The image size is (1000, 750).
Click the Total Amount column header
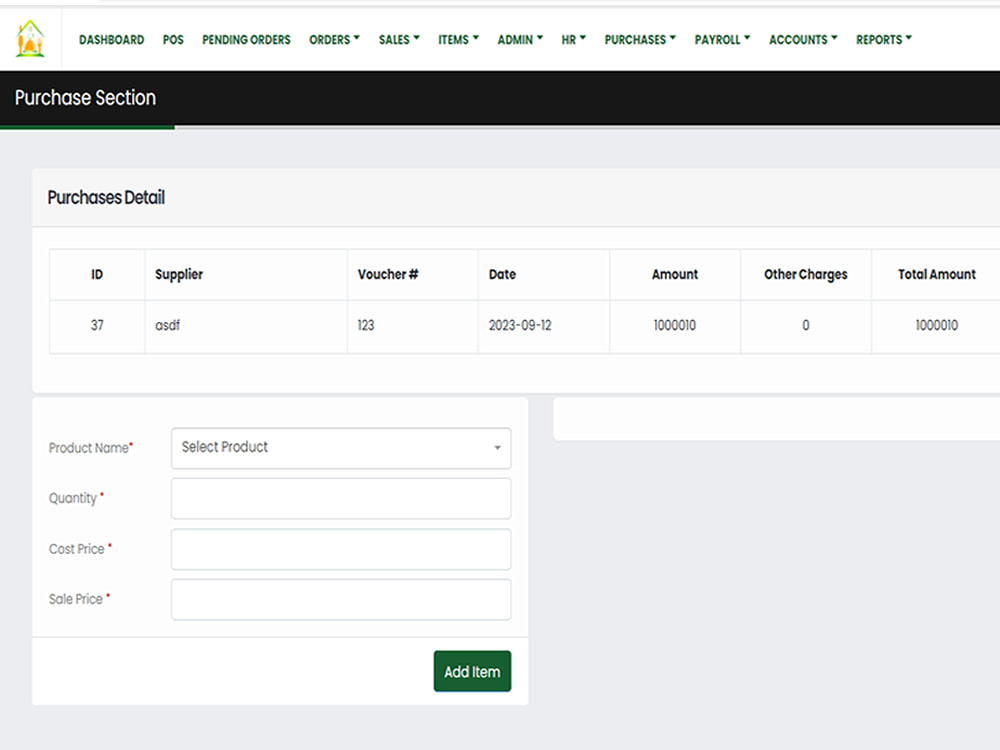936,274
